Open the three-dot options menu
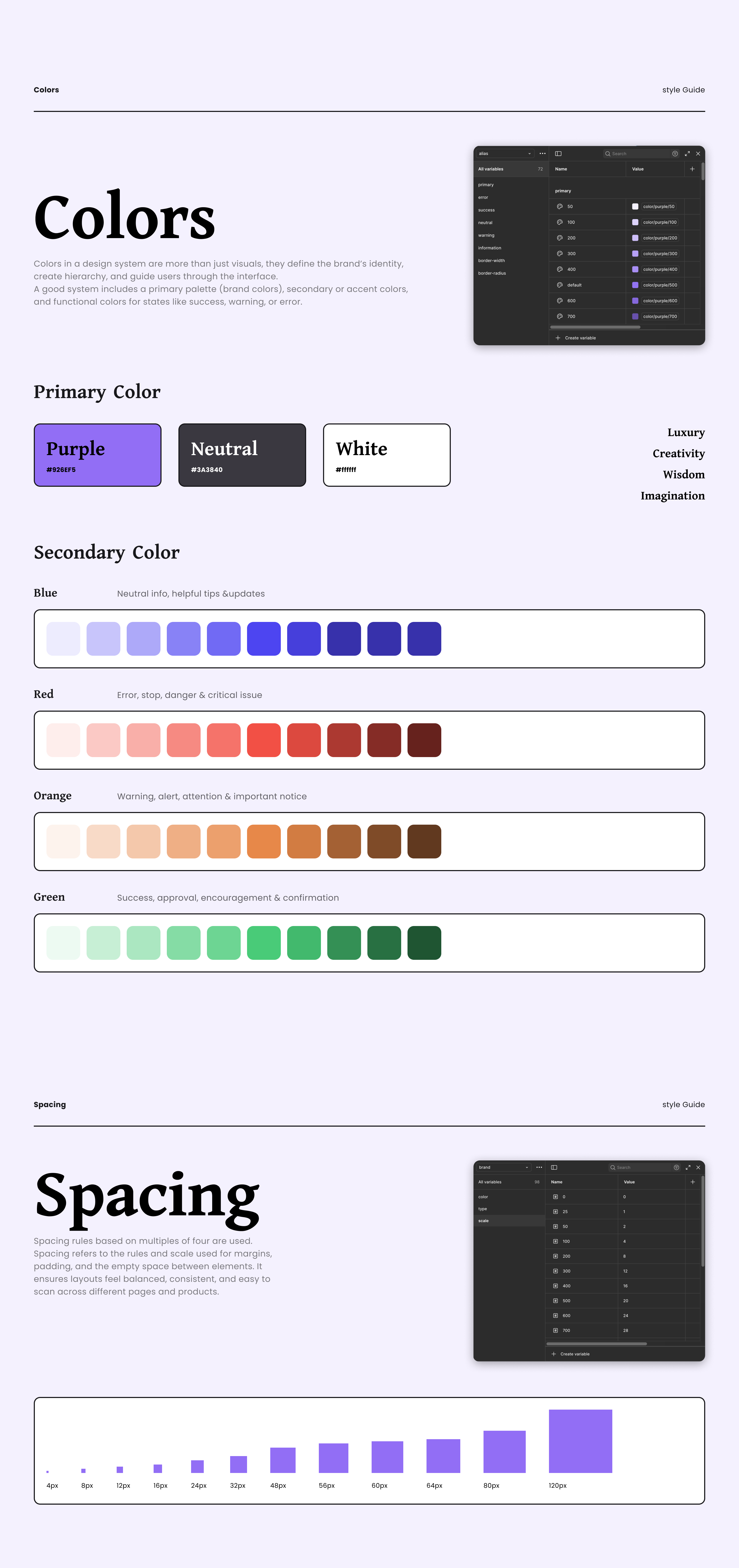 542,153
